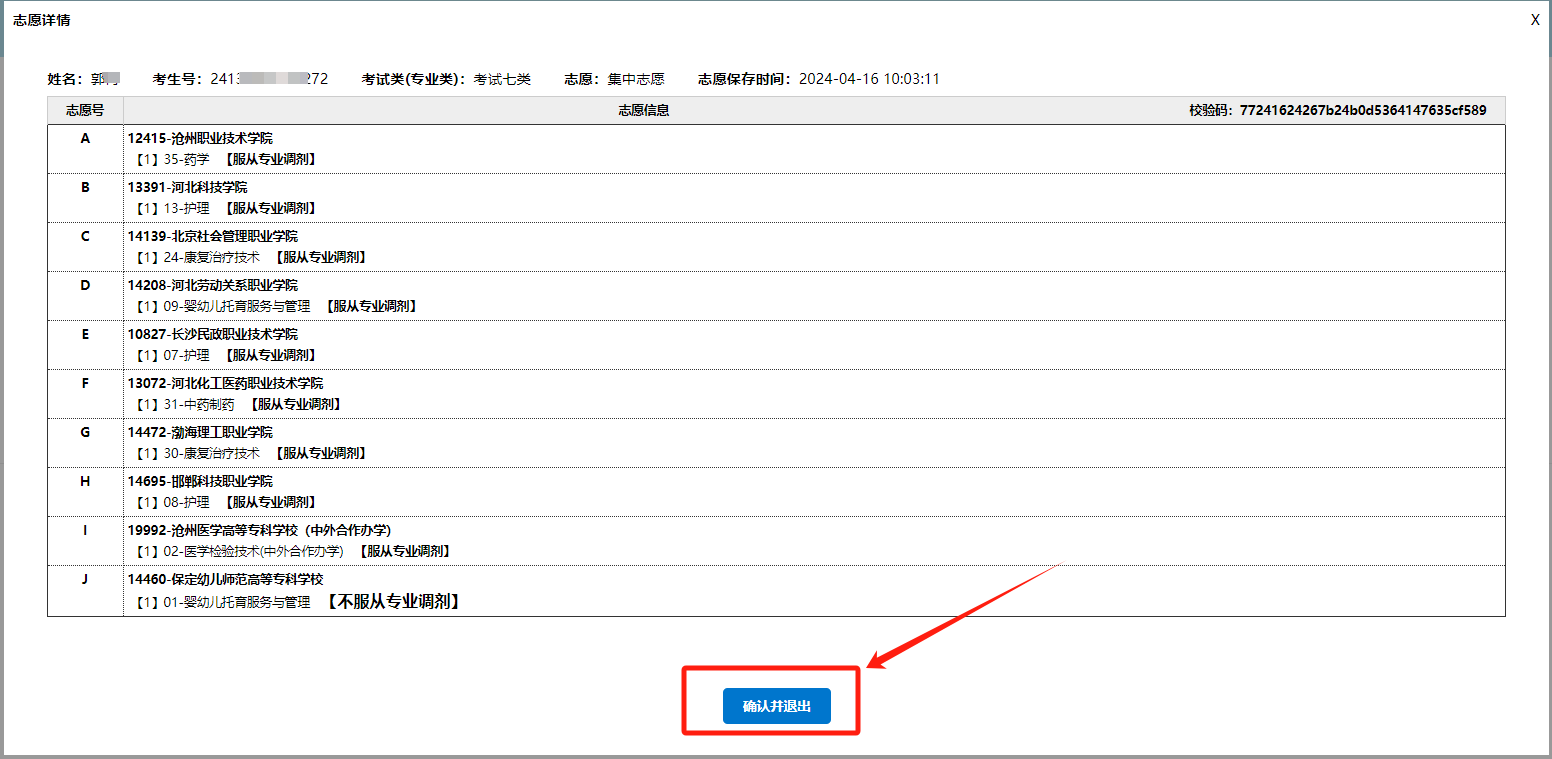1552x759 pixels.
Task: Select 10827-长沙民政职业技术学院 row
Action: click(x=212, y=334)
